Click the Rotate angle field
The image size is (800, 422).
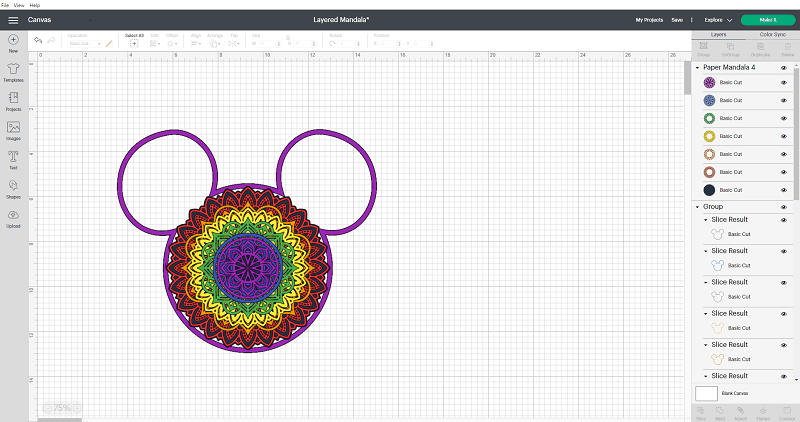349,44
